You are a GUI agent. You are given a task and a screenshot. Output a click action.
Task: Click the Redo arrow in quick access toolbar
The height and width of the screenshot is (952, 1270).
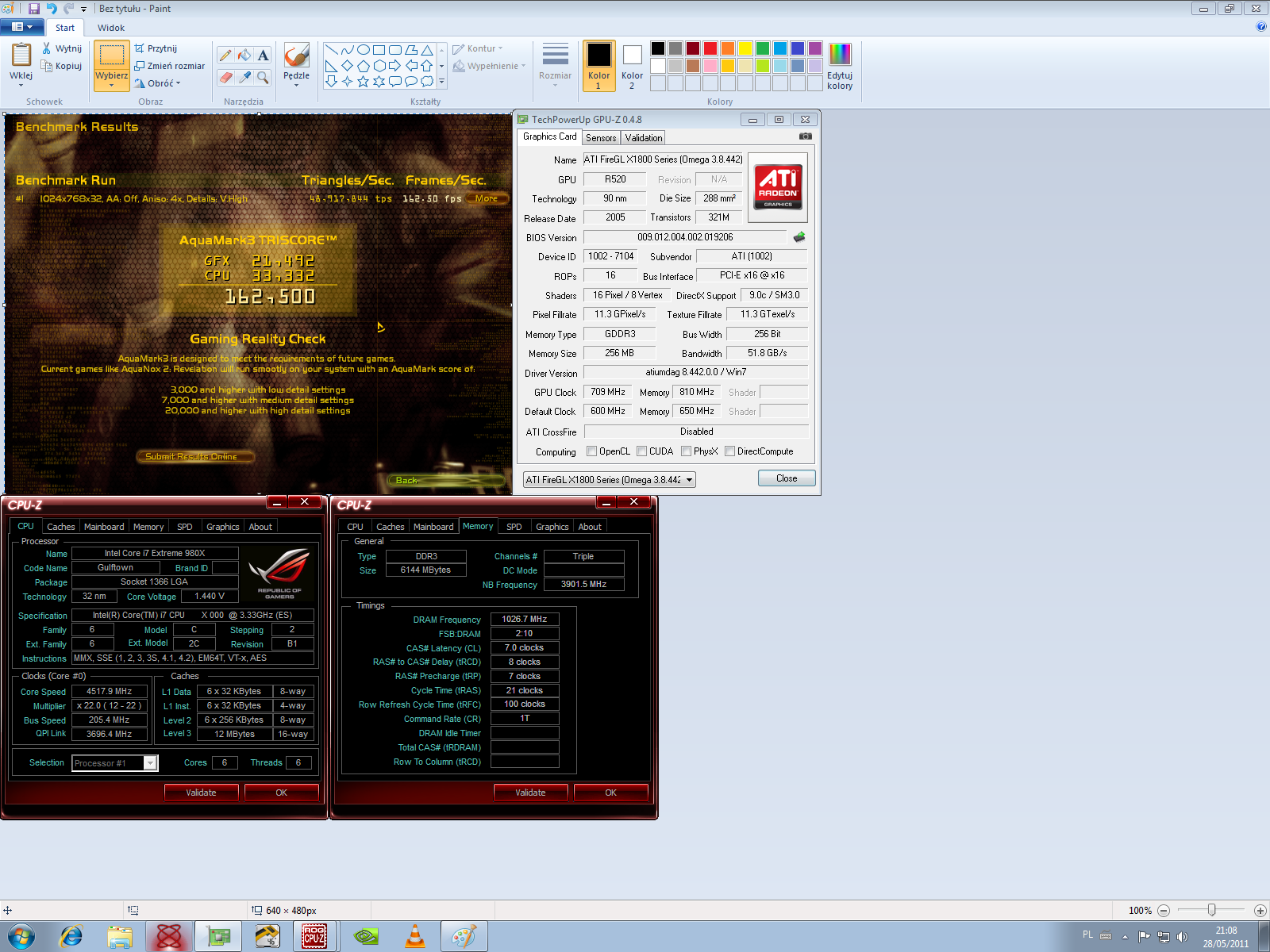[x=68, y=9]
